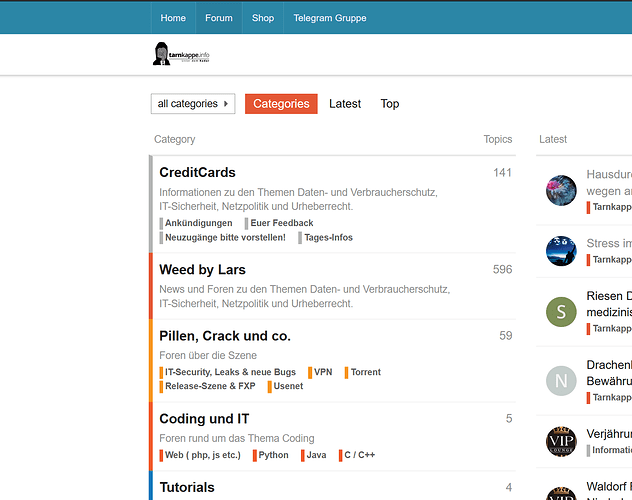Open the Usenet subcategory tag

pos(287,386)
